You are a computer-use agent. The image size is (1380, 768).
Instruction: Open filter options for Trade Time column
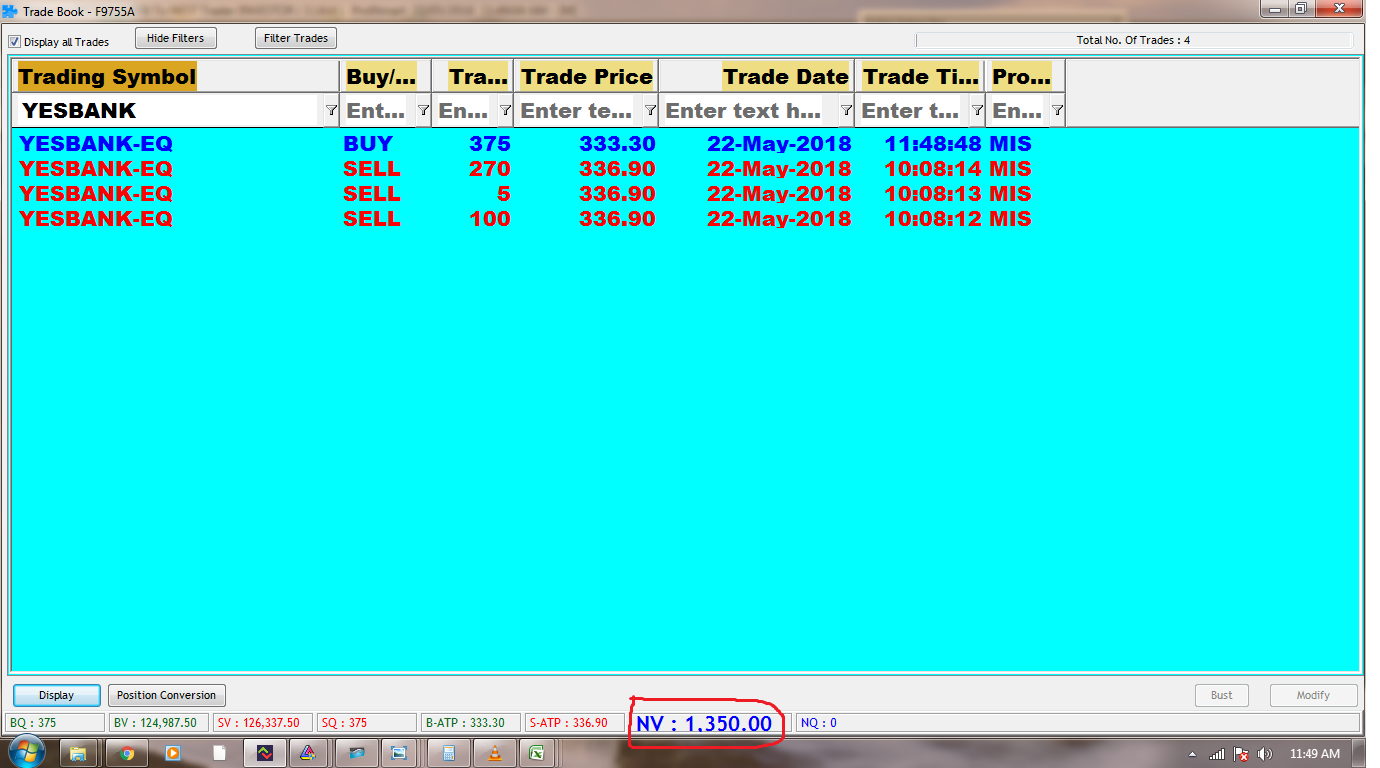[x=977, y=110]
